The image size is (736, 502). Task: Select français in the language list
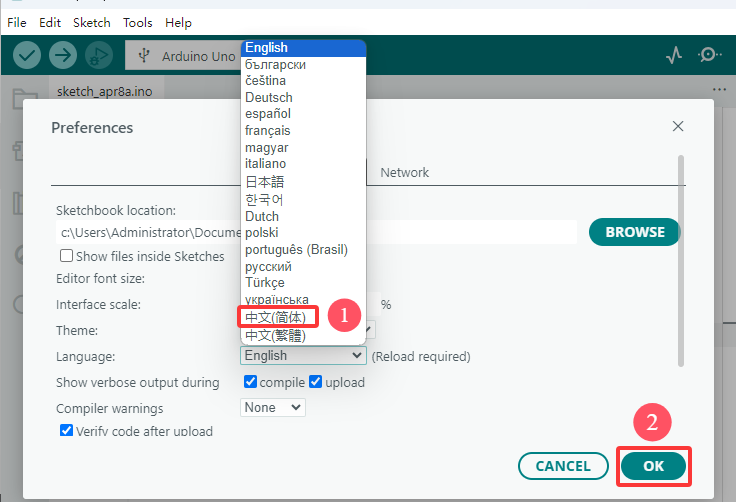point(303,131)
